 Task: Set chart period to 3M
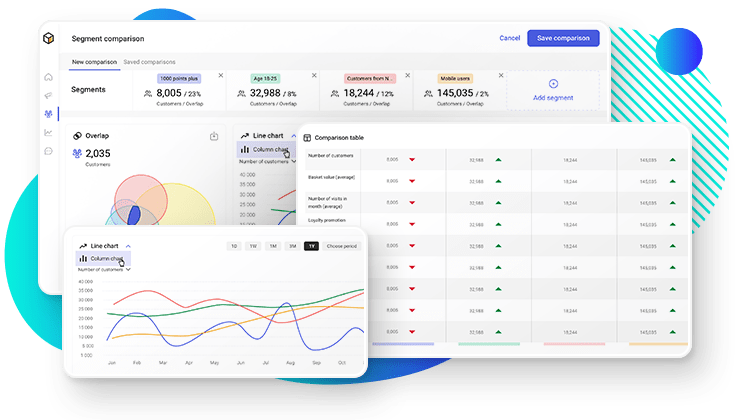point(292,245)
